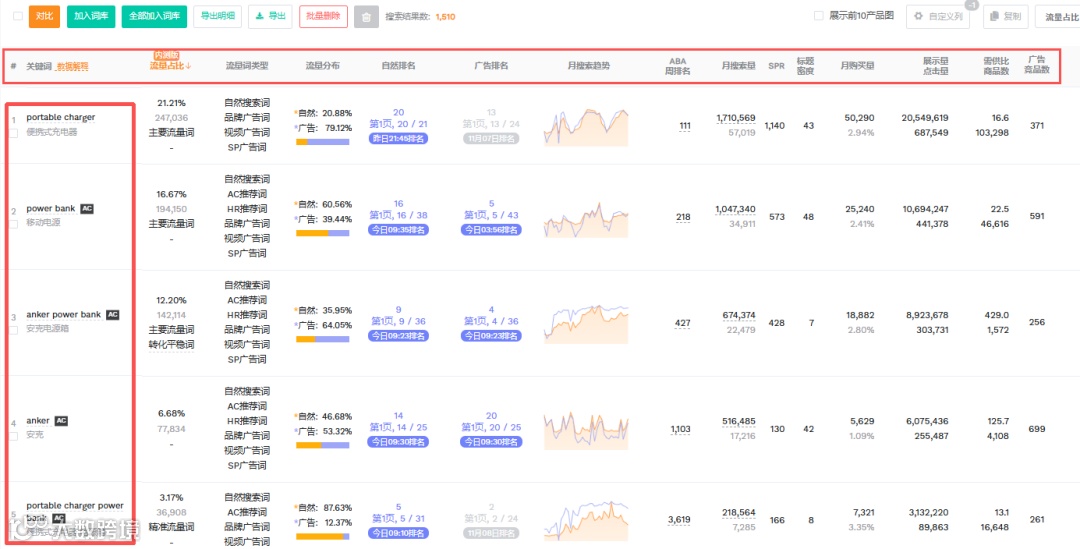Click the 广告竞品数 column header
Viewport: 1080px width, 549px height.
1037,64
